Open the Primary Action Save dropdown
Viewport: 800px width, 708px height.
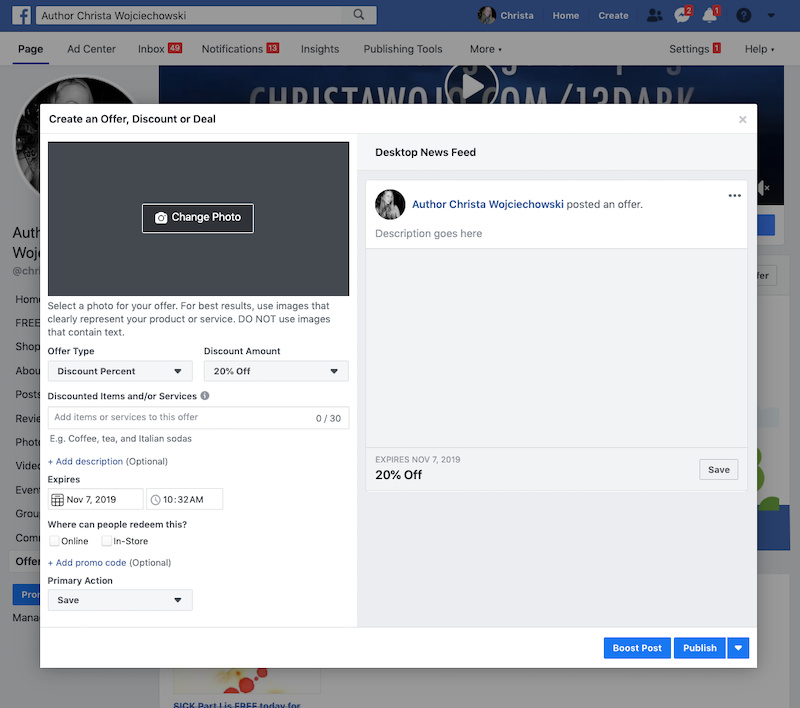[120, 600]
